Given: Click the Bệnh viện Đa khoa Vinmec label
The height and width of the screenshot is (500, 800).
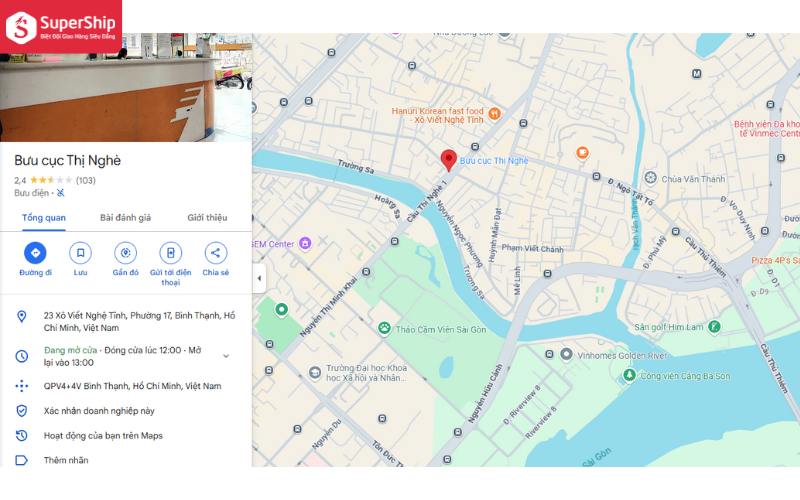Looking at the screenshot, I should [767, 129].
